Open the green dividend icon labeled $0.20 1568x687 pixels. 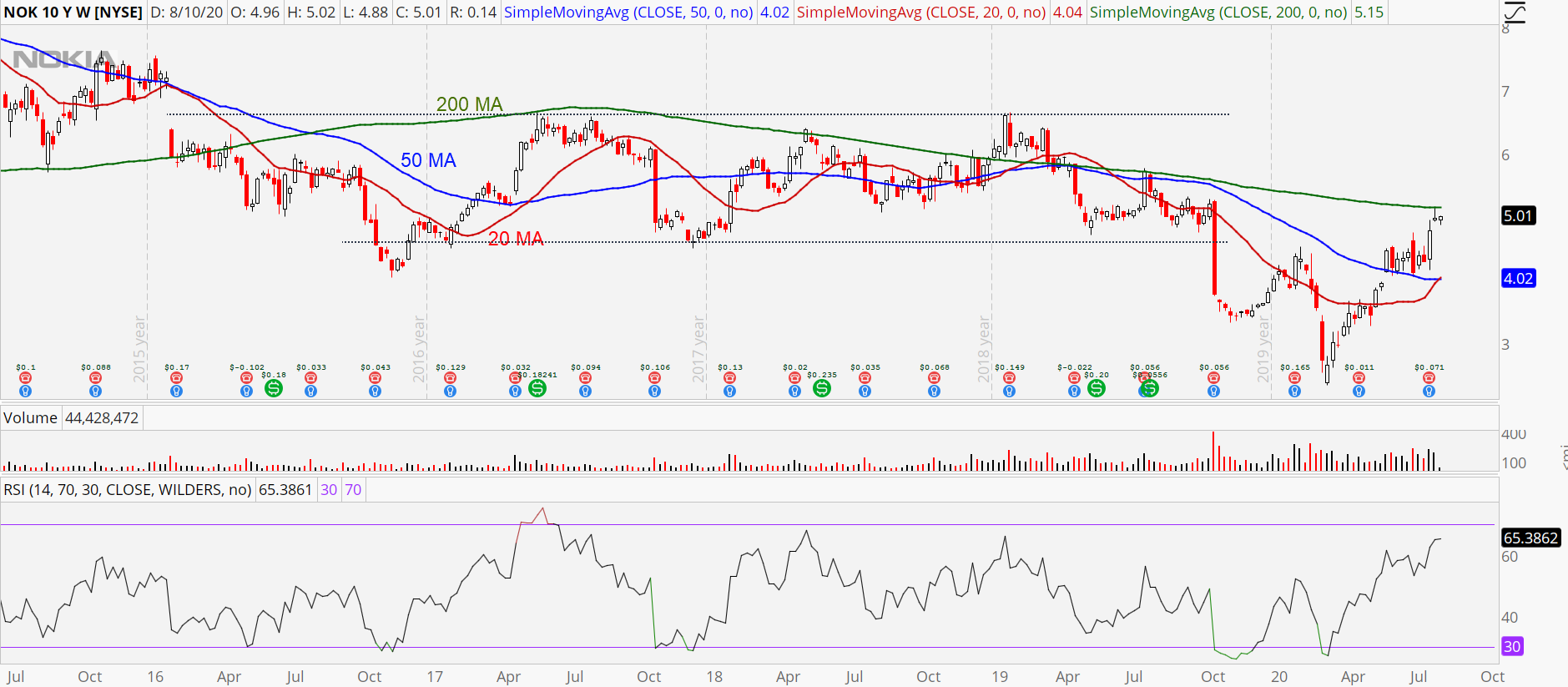tap(1097, 388)
